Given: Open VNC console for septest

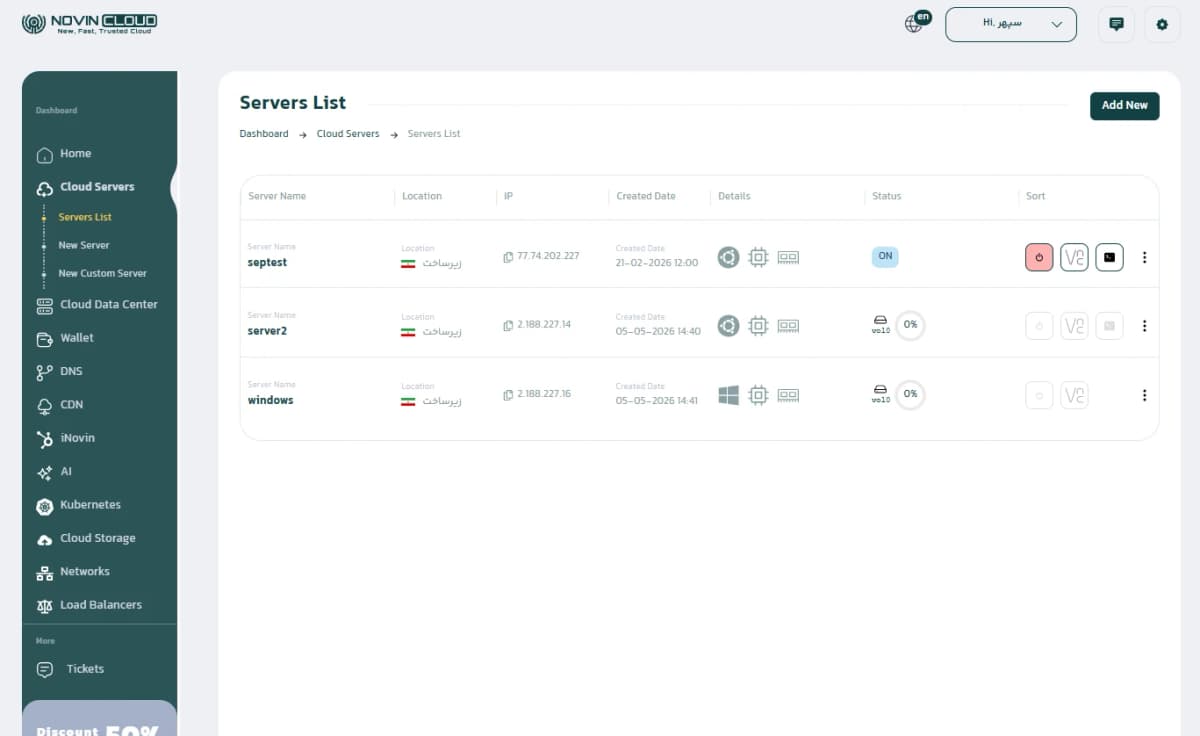Looking at the screenshot, I should [1074, 257].
